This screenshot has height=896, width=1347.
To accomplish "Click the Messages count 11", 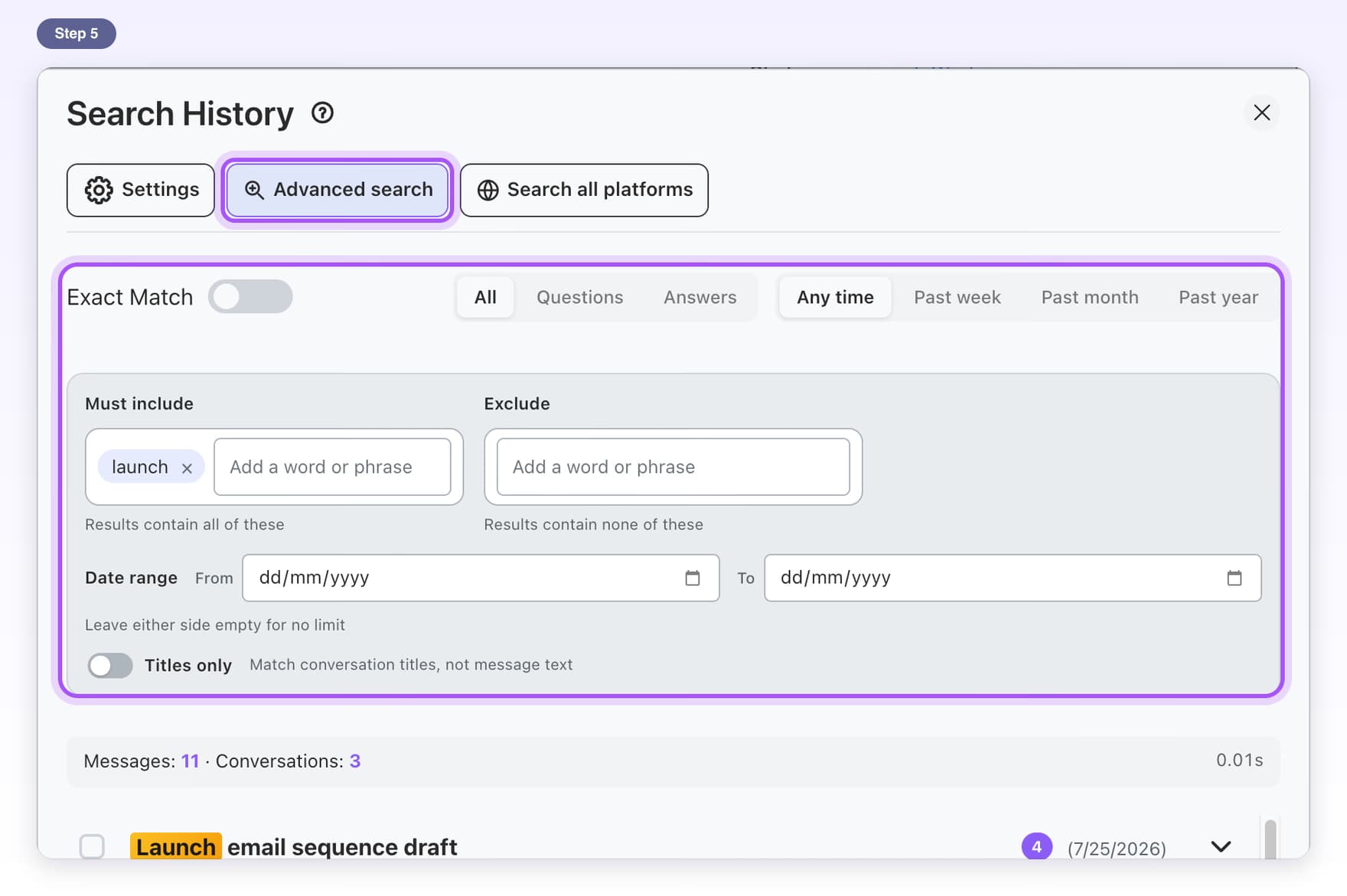I will click(x=190, y=761).
